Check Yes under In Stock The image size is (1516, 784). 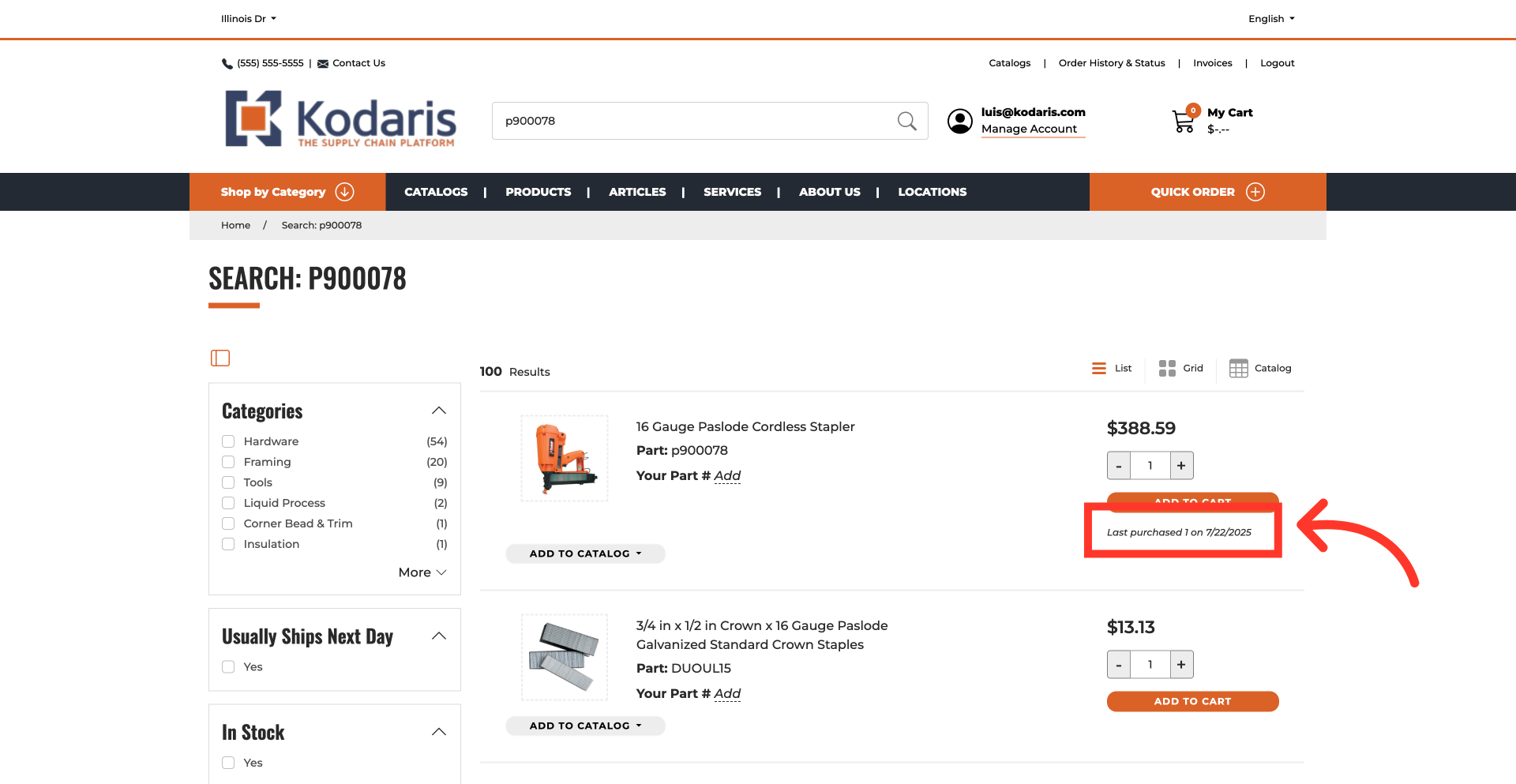pos(228,763)
